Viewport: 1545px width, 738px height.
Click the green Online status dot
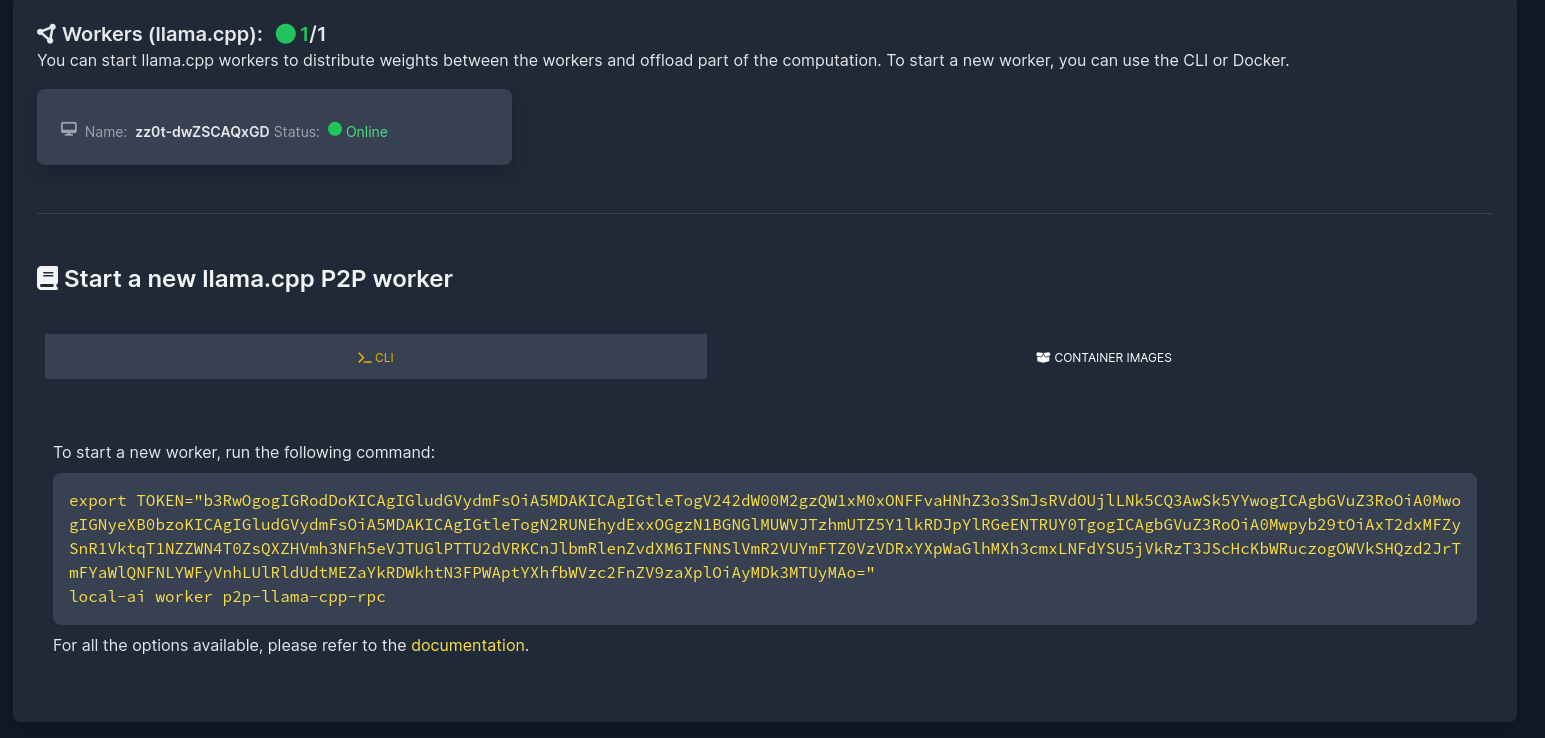335,129
